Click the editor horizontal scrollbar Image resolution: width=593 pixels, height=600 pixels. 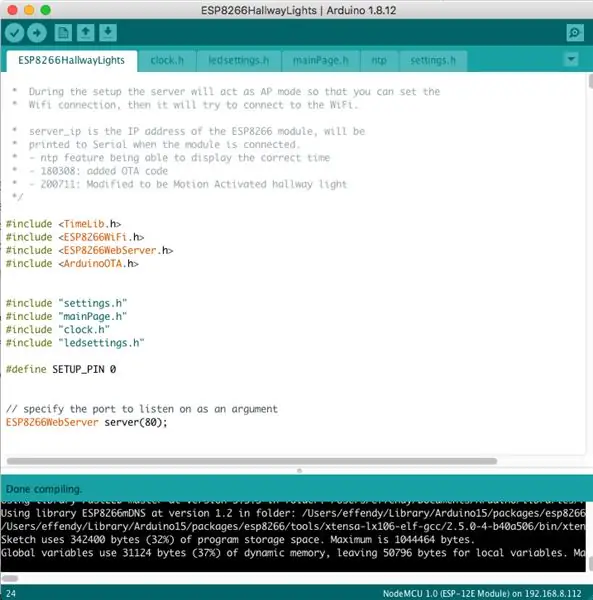click(x=252, y=461)
